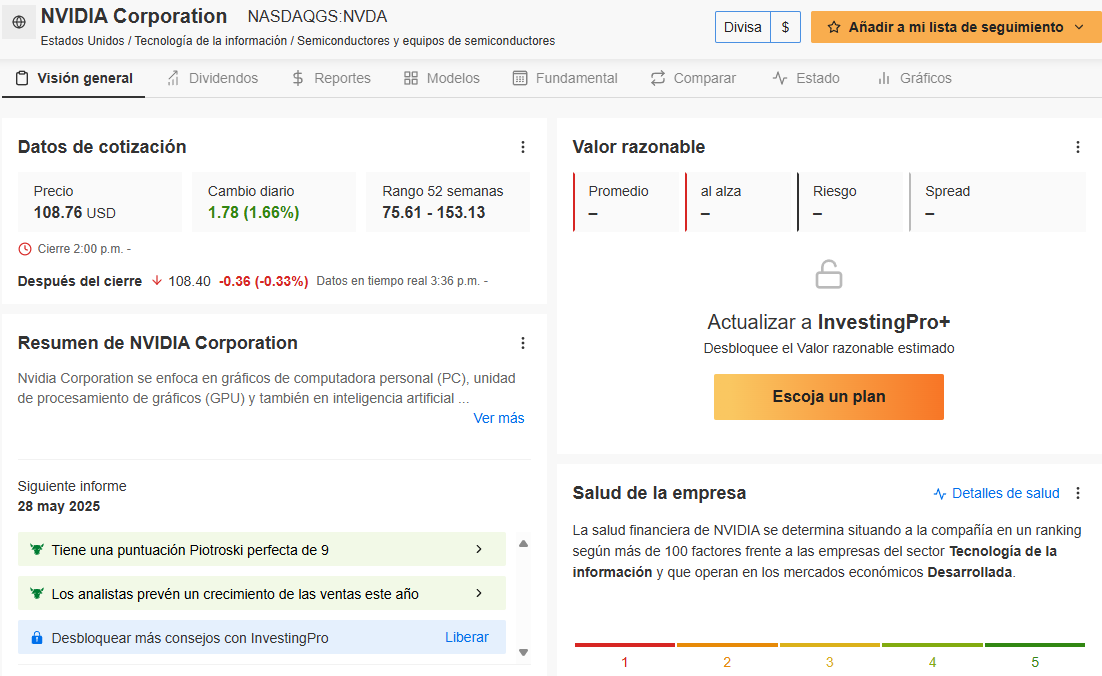This screenshot has height=676, width=1102.
Task: Click bull icon on Piotroski tip
Action: click(x=37, y=550)
